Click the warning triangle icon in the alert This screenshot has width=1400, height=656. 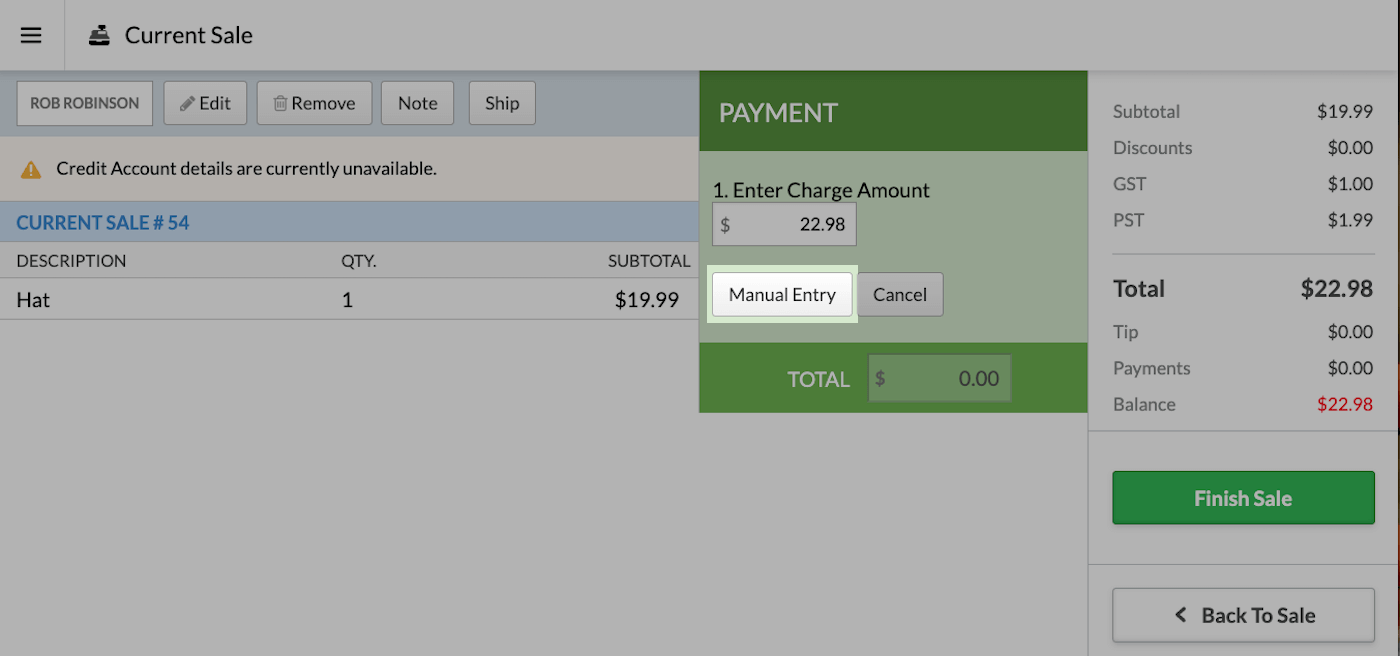31,169
